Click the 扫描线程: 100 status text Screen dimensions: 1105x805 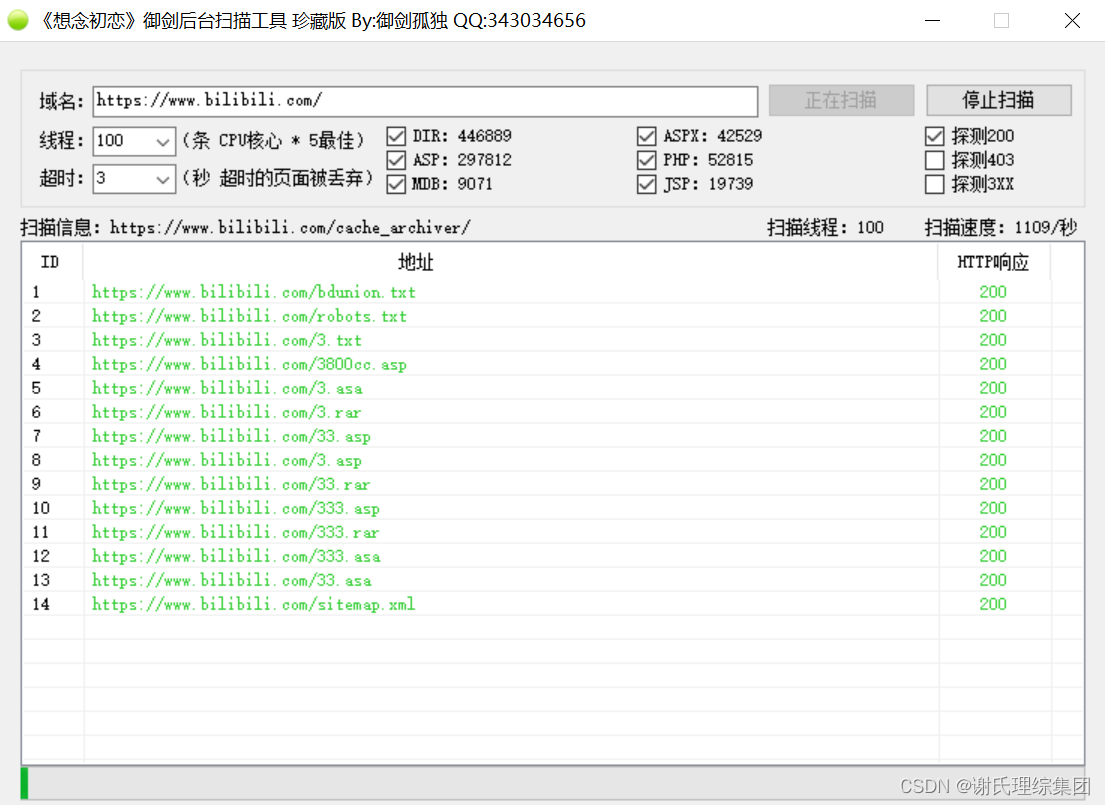(x=825, y=227)
